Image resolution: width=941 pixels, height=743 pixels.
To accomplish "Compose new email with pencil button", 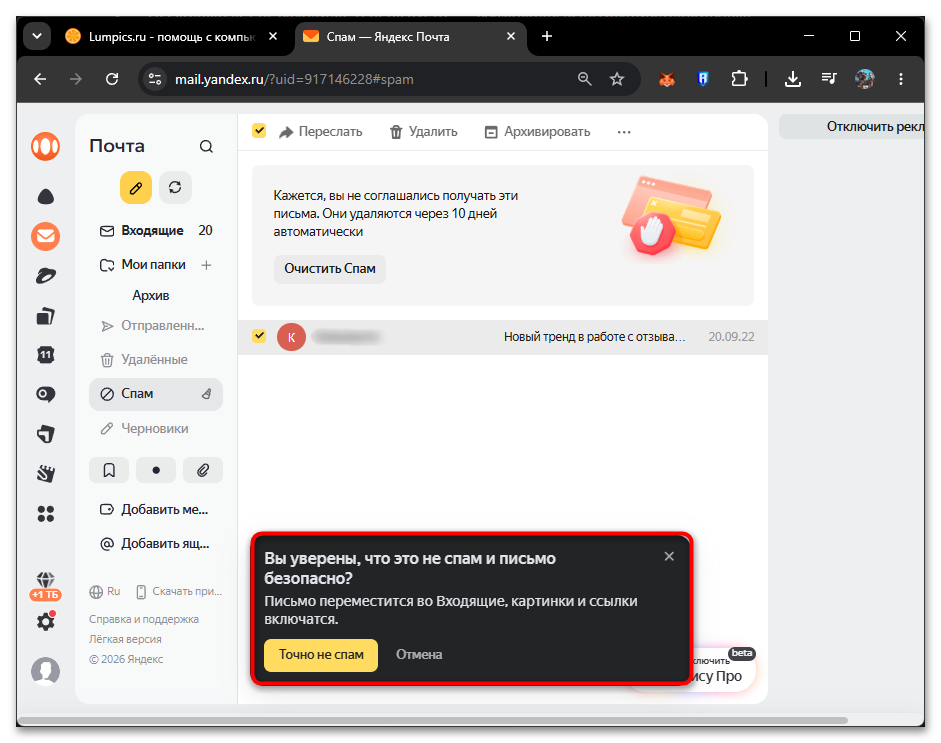I will tap(136, 188).
